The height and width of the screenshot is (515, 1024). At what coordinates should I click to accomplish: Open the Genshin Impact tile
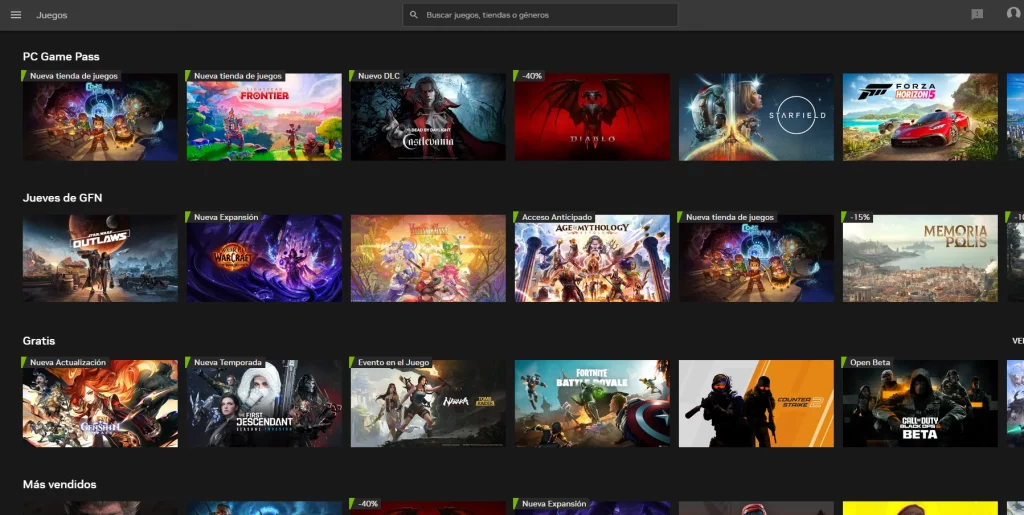(x=100, y=403)
